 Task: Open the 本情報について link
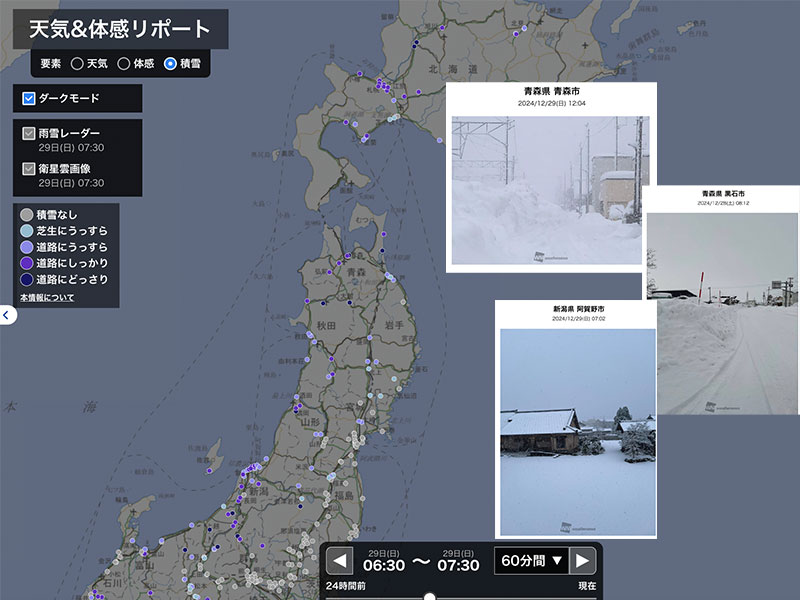tap(47, 298)
